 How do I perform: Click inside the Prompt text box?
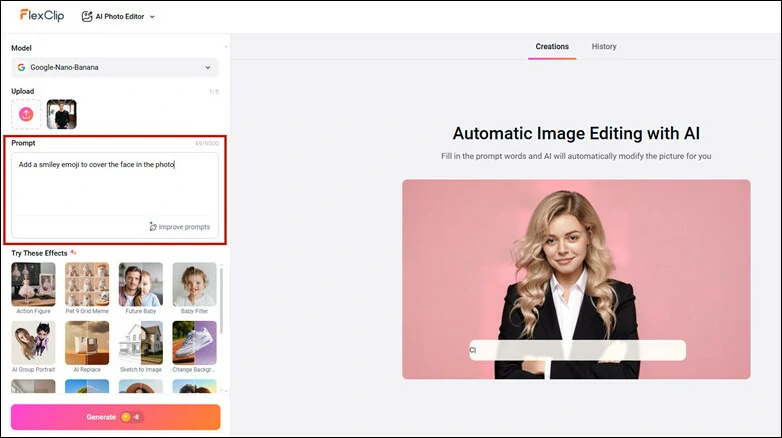(x=115, y=195)
